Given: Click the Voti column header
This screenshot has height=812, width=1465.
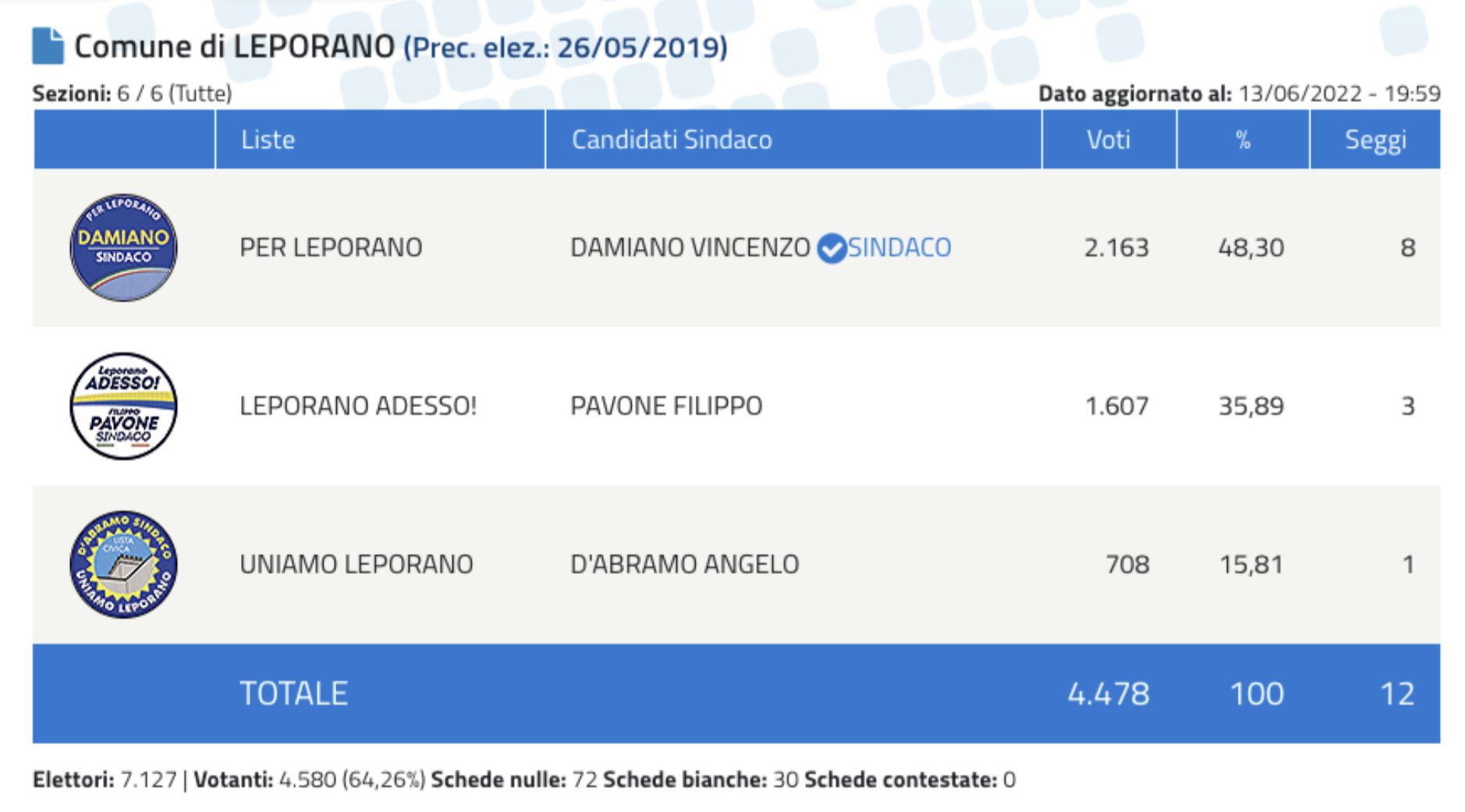Looking at the screenshot, I should (1108, 140).
